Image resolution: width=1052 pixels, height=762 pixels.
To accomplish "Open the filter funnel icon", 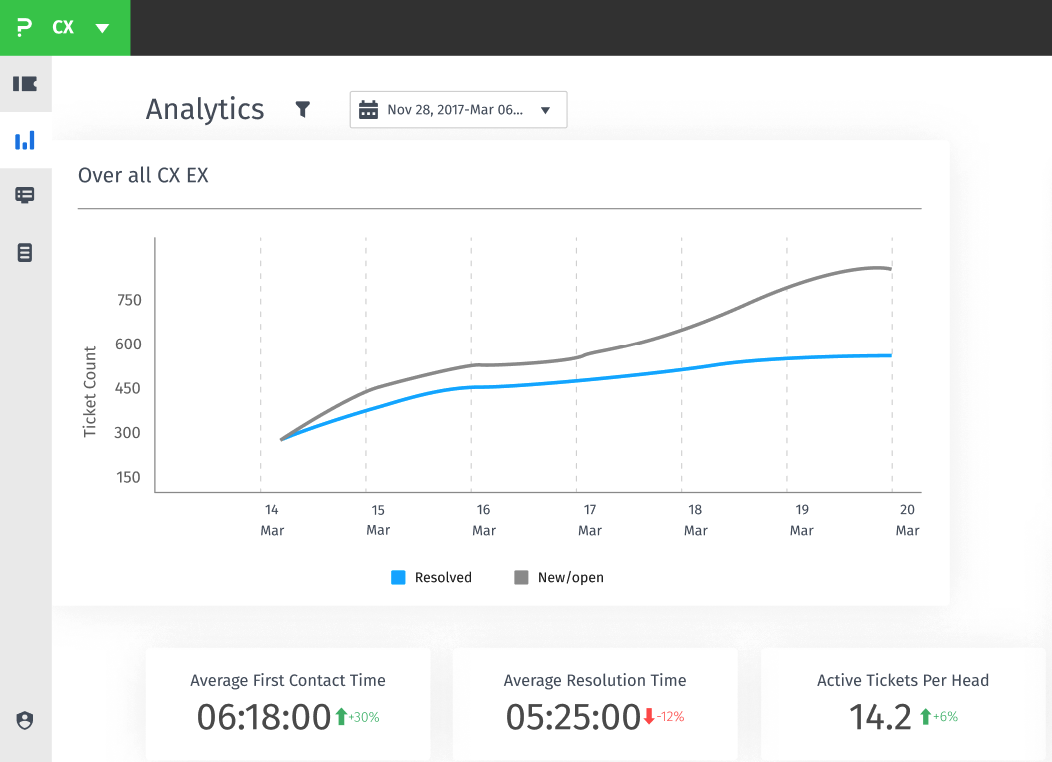I will (x=303, y=109).
